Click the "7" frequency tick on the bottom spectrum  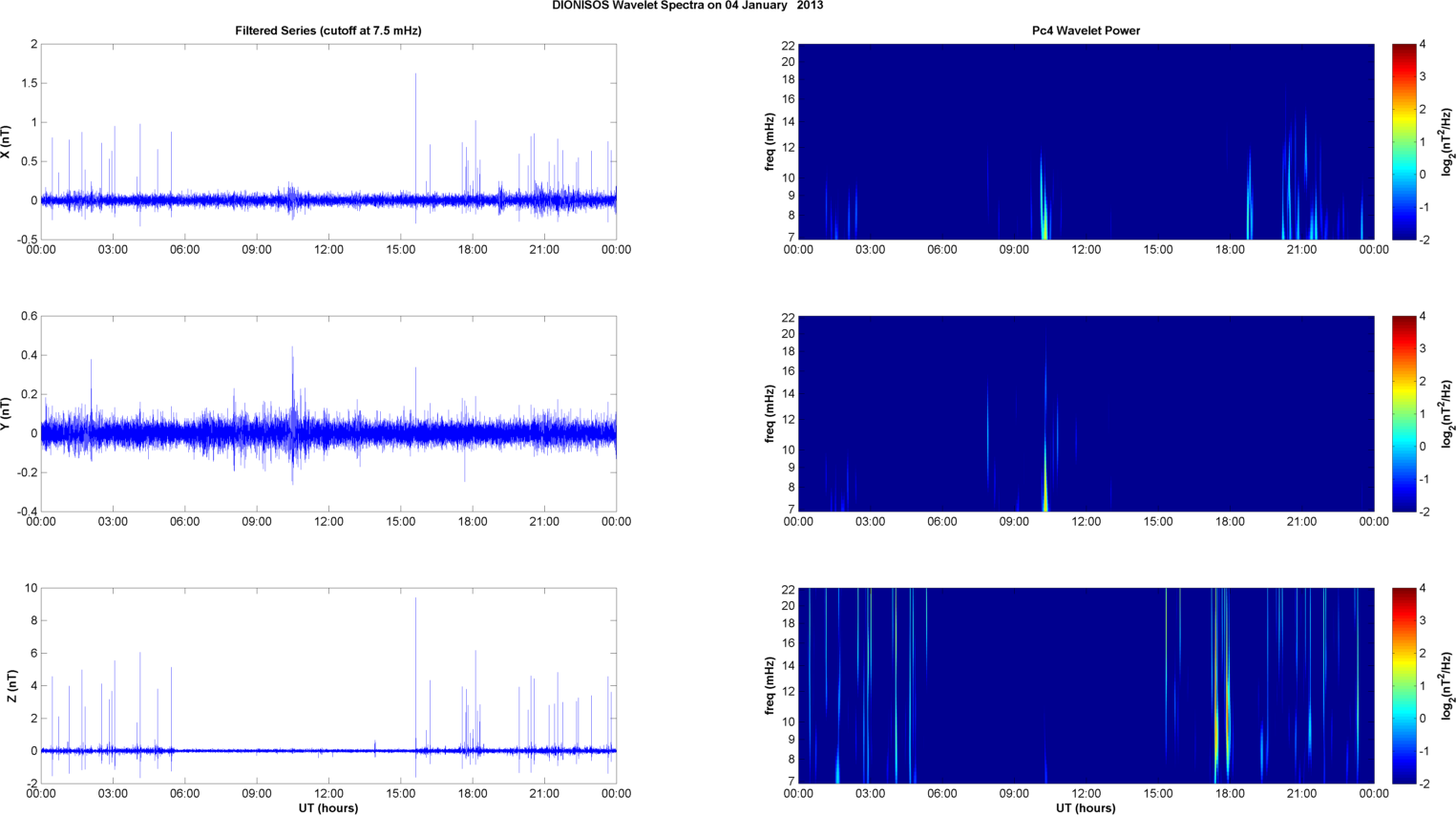pyautogui.click(x=791, y=782)
